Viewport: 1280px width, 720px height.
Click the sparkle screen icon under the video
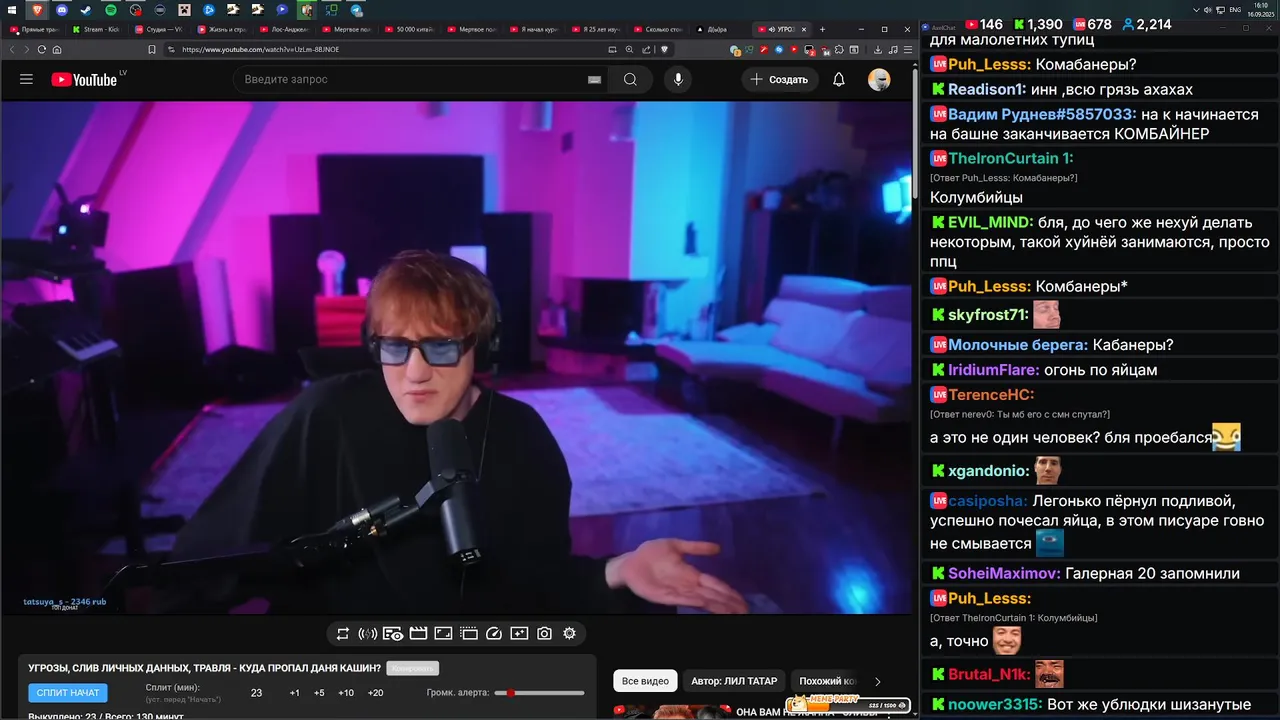519,633
